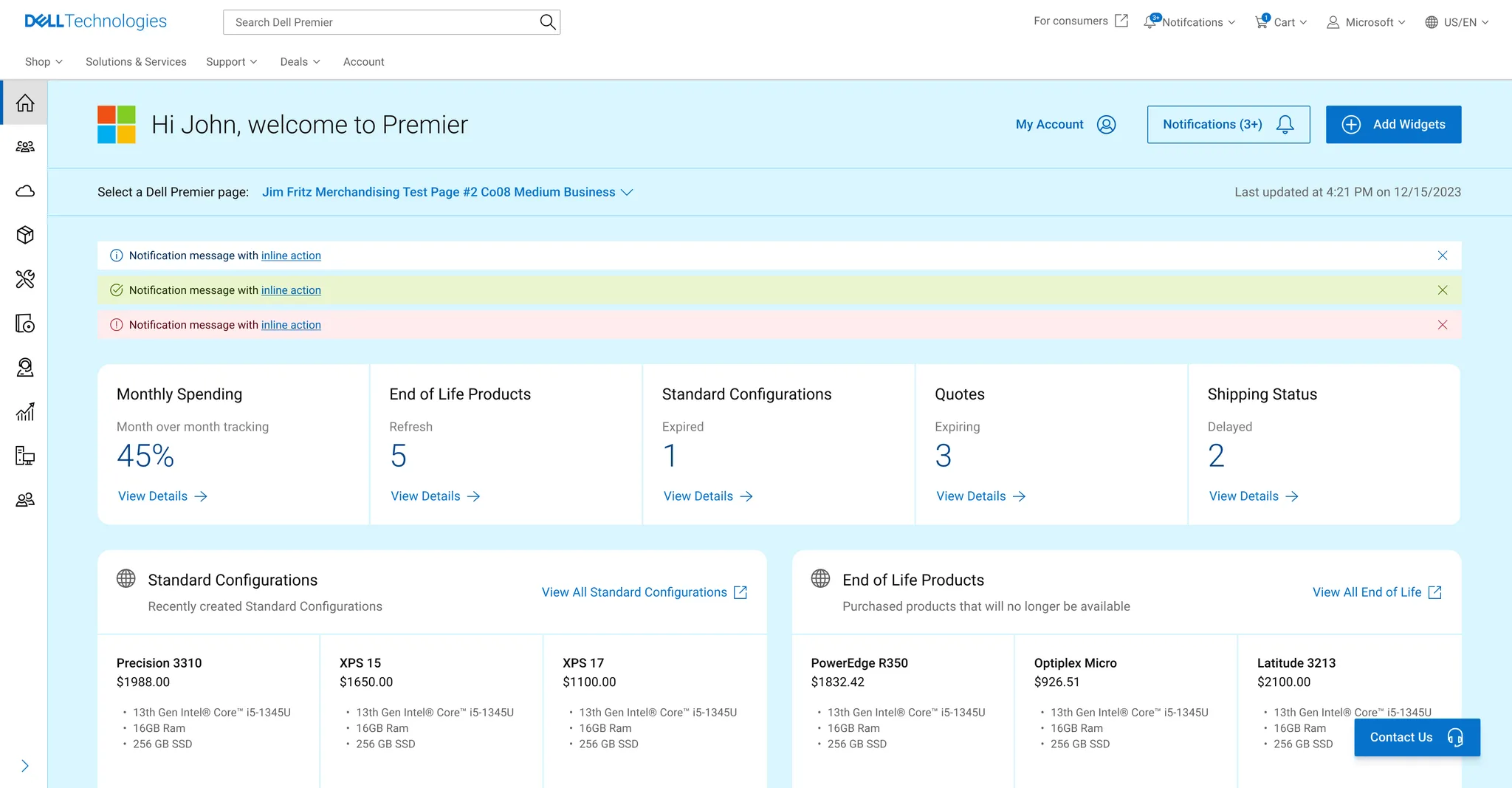Dismiss the green success notification
Screen dimensions: 1512x788
[1443, 290]
